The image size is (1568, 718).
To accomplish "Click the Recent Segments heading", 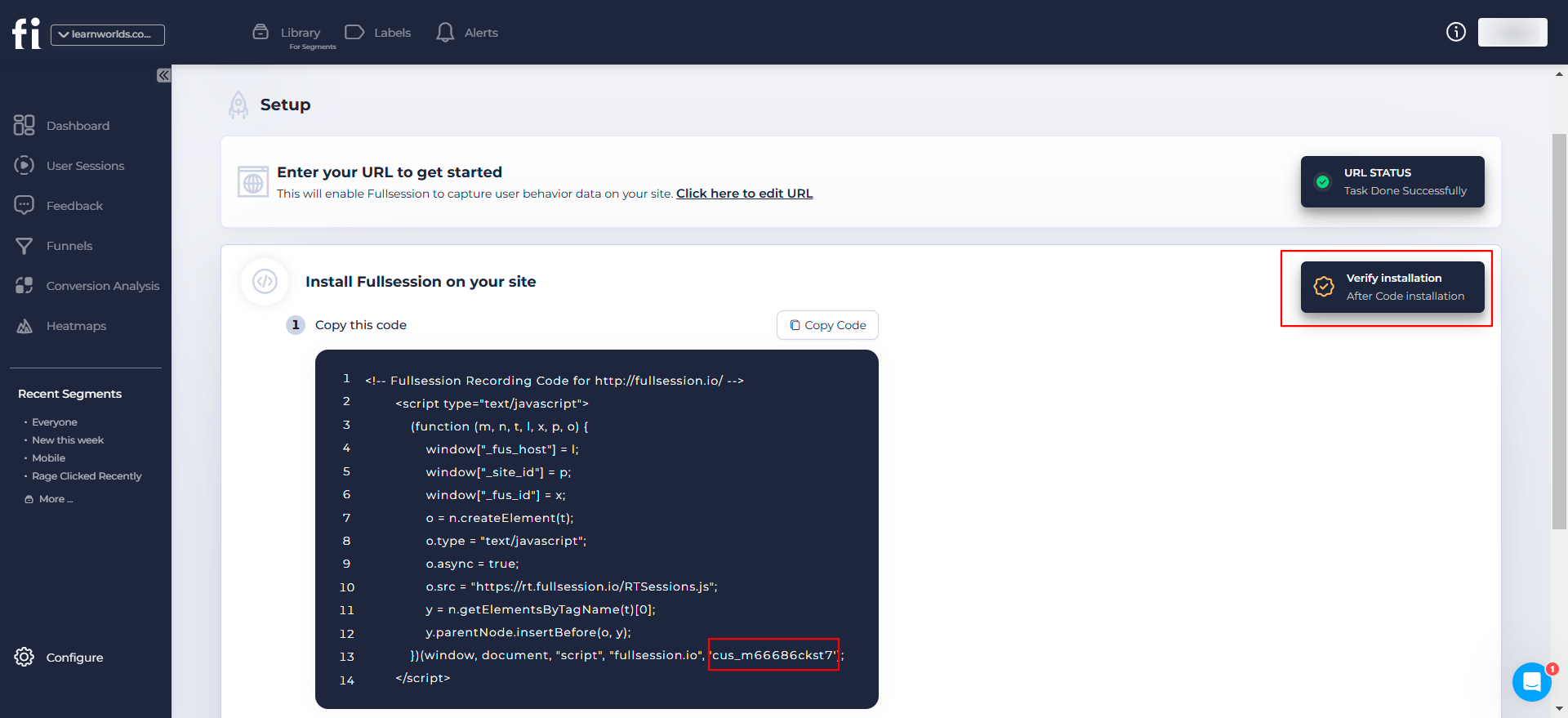I will coord(69,394).
